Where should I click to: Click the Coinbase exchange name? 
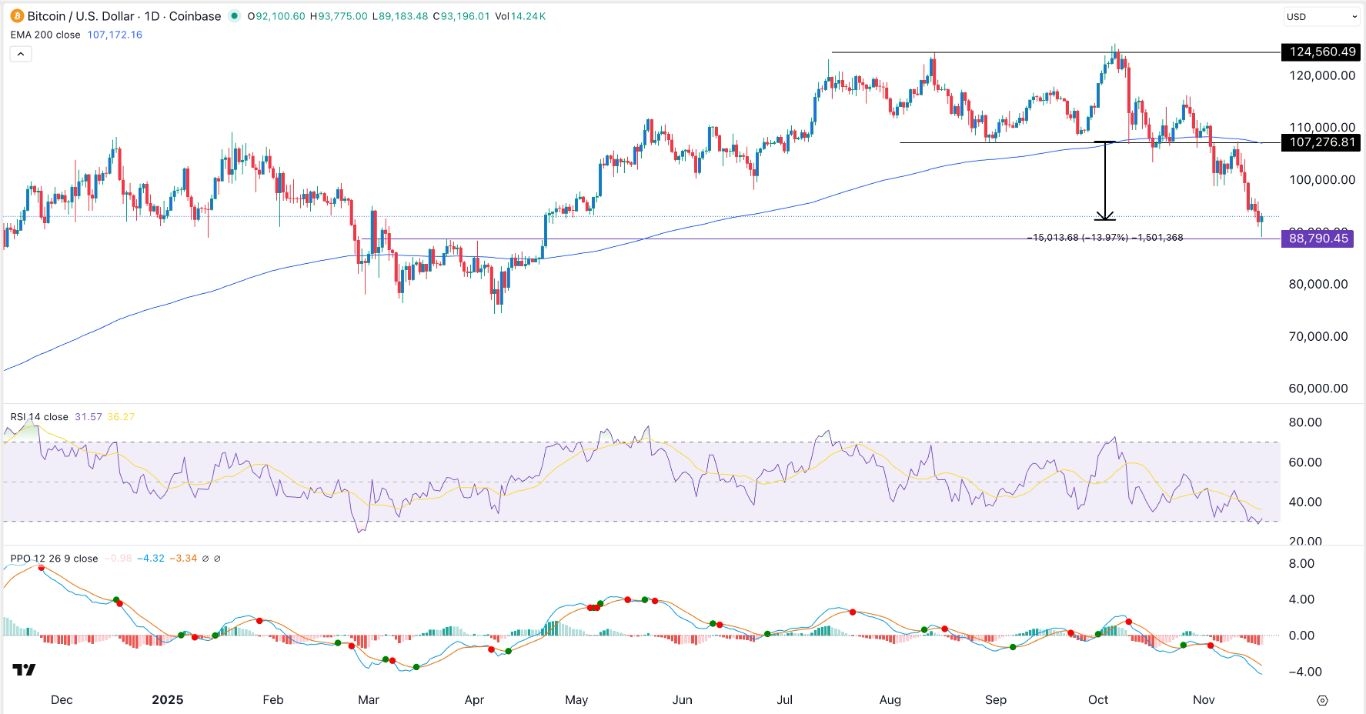194,16
